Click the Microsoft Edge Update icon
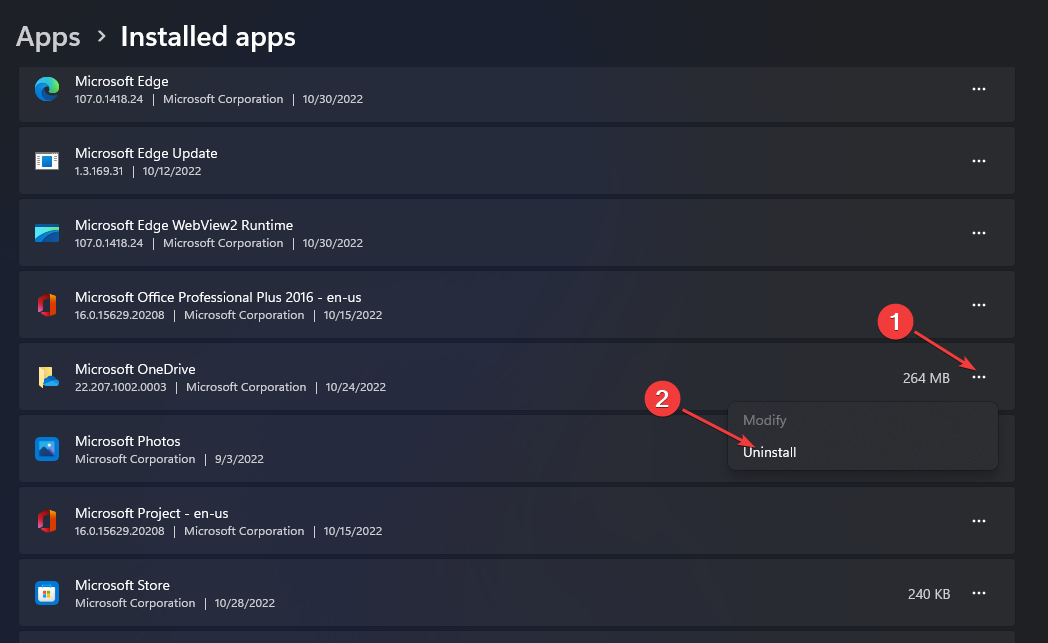This screenshot has width=1048, height=643. pos(47,161)
